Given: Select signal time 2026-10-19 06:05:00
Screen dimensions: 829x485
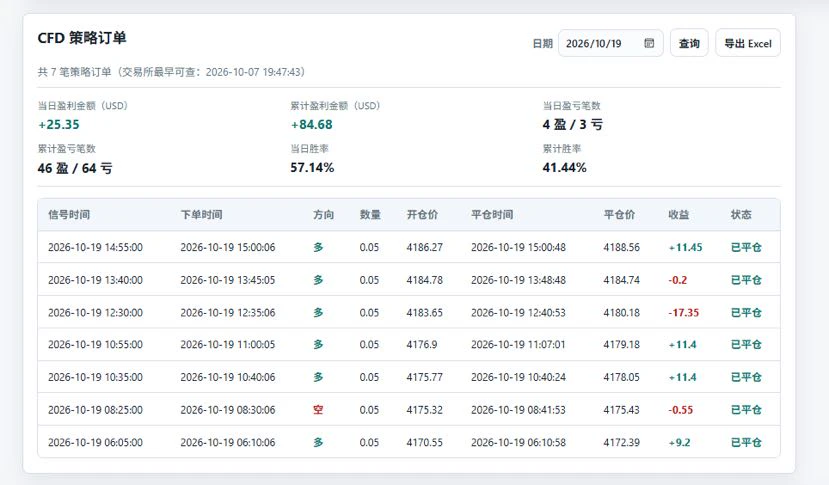Looking at the screenshot, I should (x=95, y=443).
